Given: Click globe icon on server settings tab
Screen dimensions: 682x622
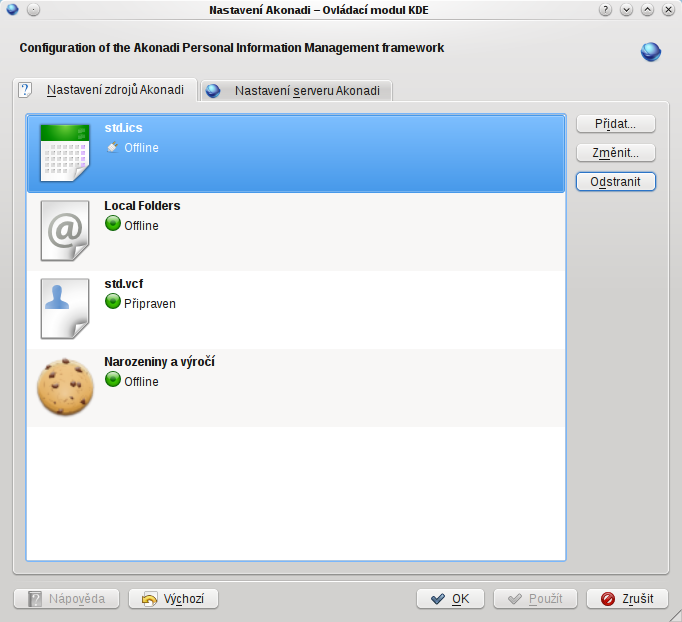Looking at the screenshot, I should (x=213, y=90).
